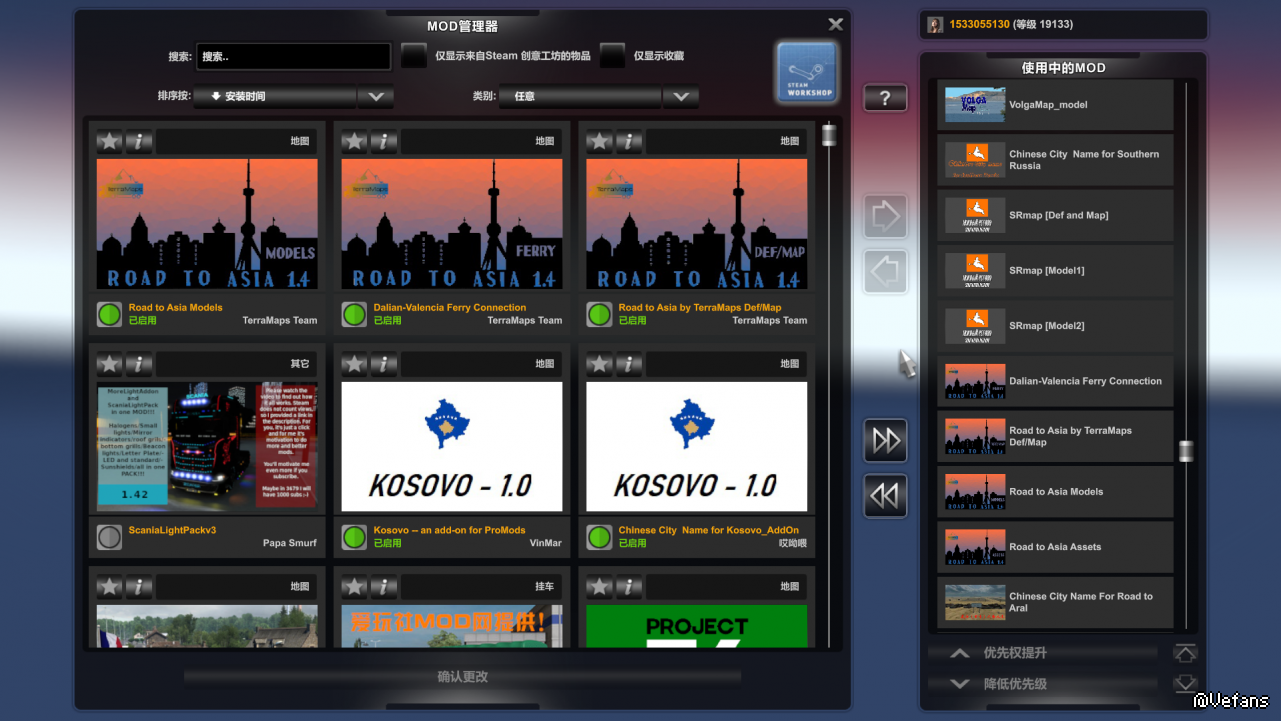Toggle ScaniaLightPackv3 grey status indicator
1281x721 pixels.
(109, 537)
